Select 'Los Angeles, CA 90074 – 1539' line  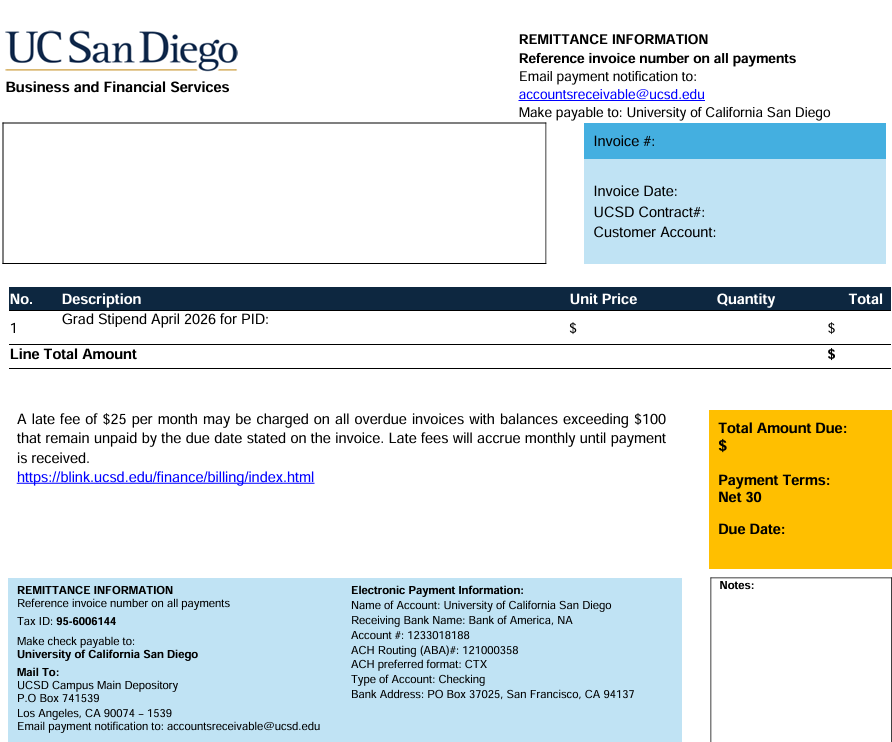tap(94, 713)
